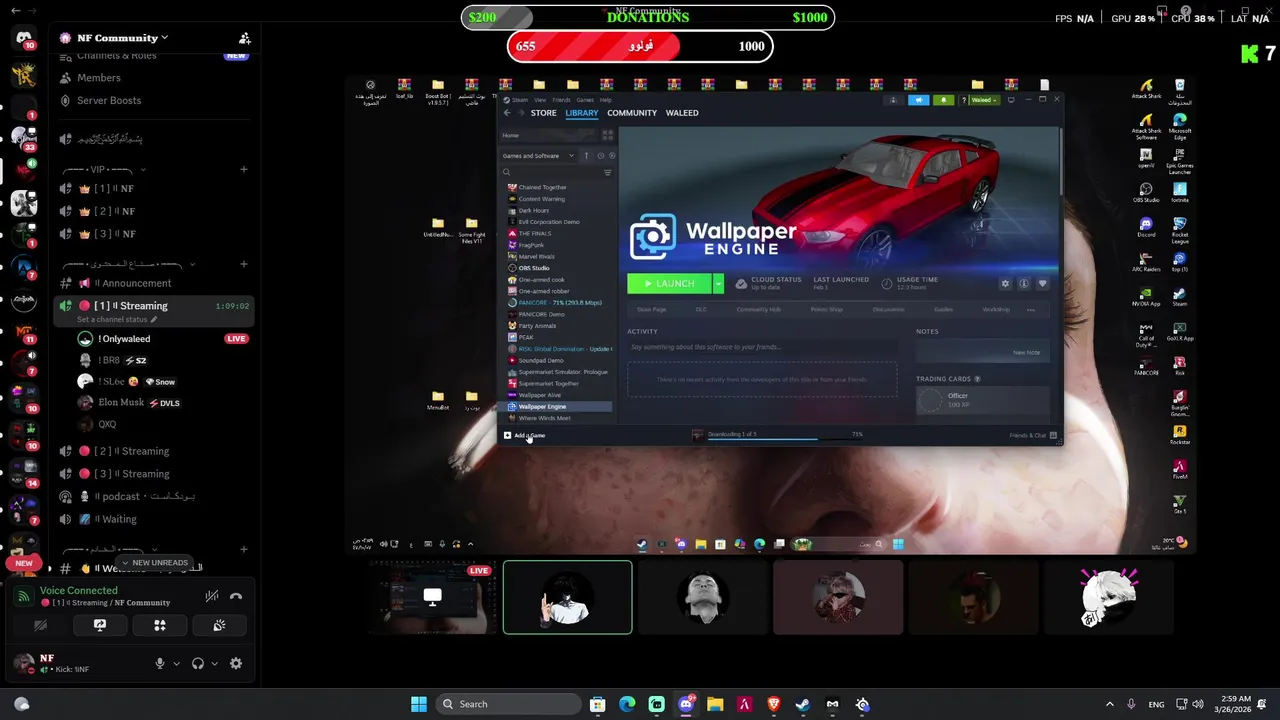
Task: Add a channel to VIP category
Action: (x=243, y=170)
